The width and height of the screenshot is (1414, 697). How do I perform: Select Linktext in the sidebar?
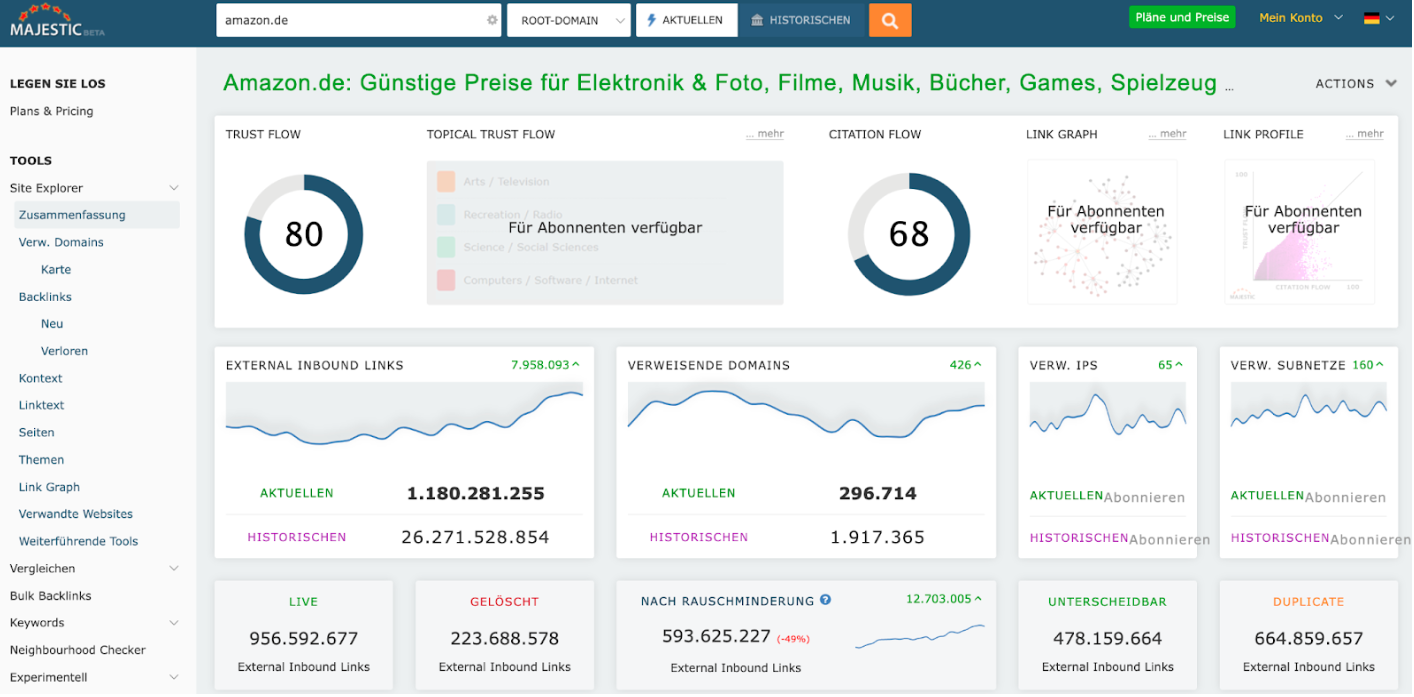click(41, 406)
